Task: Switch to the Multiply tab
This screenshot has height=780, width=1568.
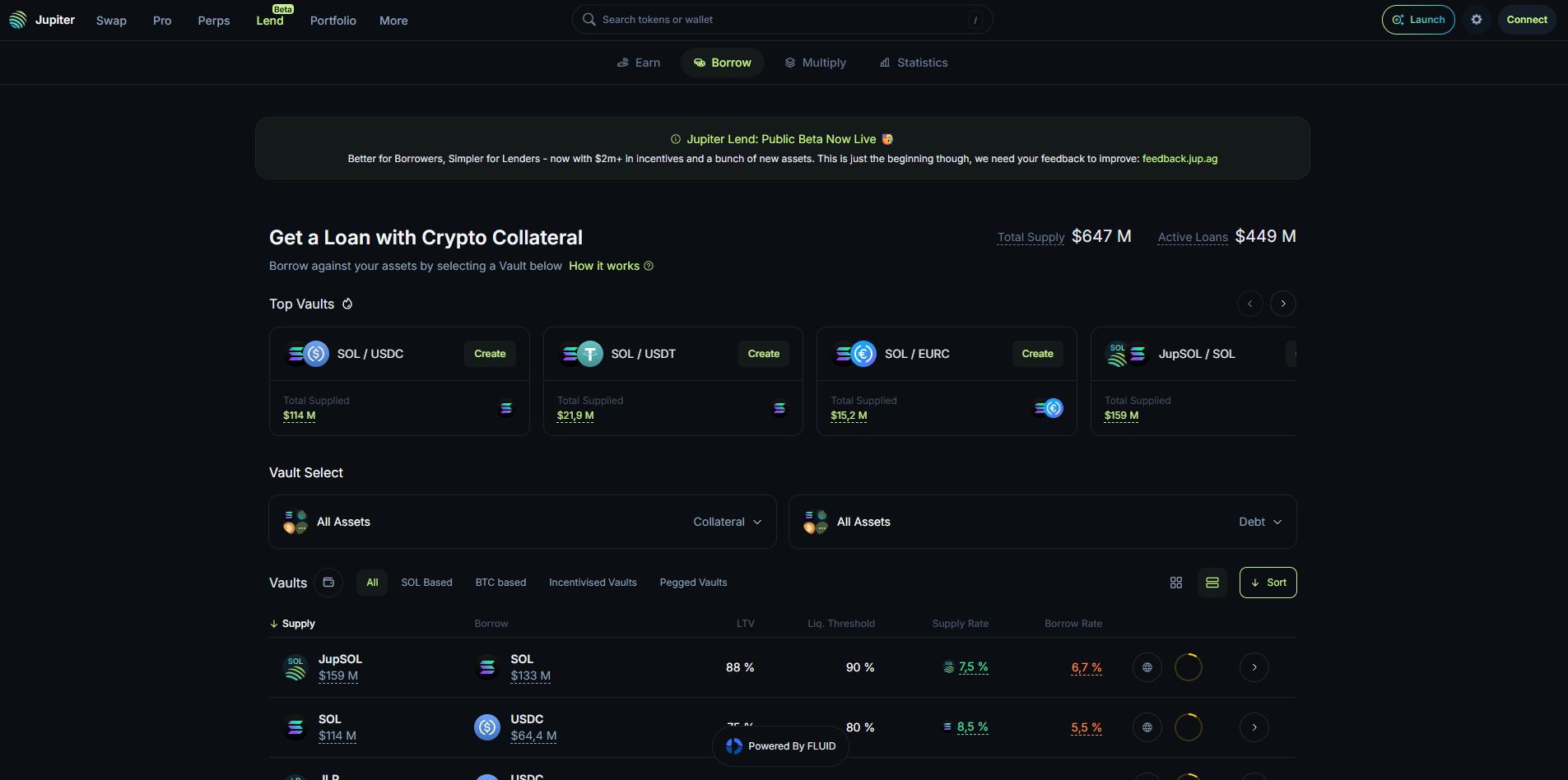Action: 815,63
